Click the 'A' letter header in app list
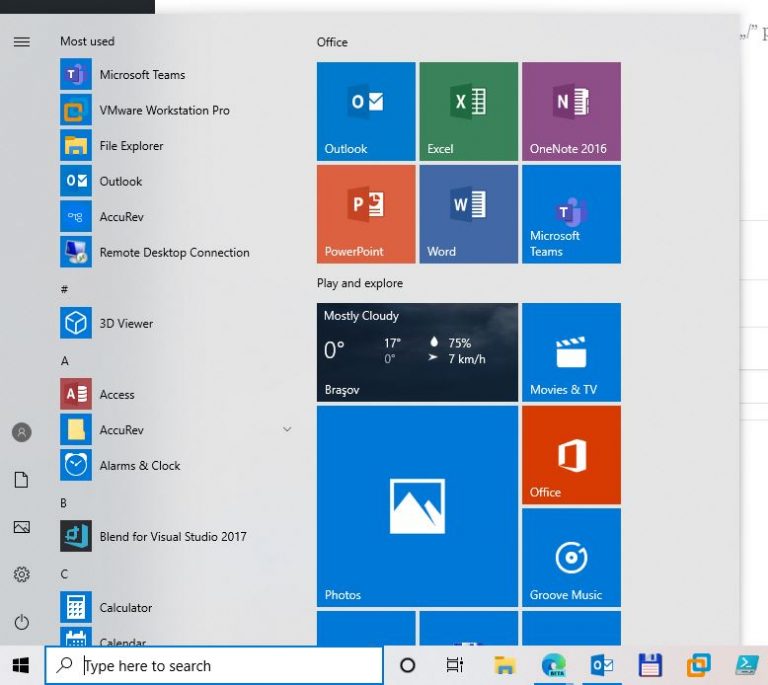Screen dimensions: 768x685 point(65,361)
